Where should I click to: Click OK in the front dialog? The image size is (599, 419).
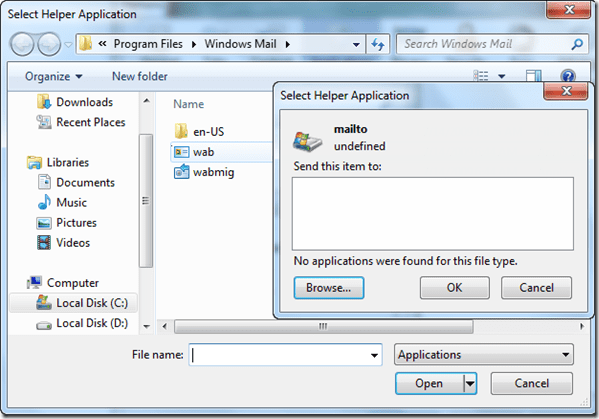[x=455, y=288]
